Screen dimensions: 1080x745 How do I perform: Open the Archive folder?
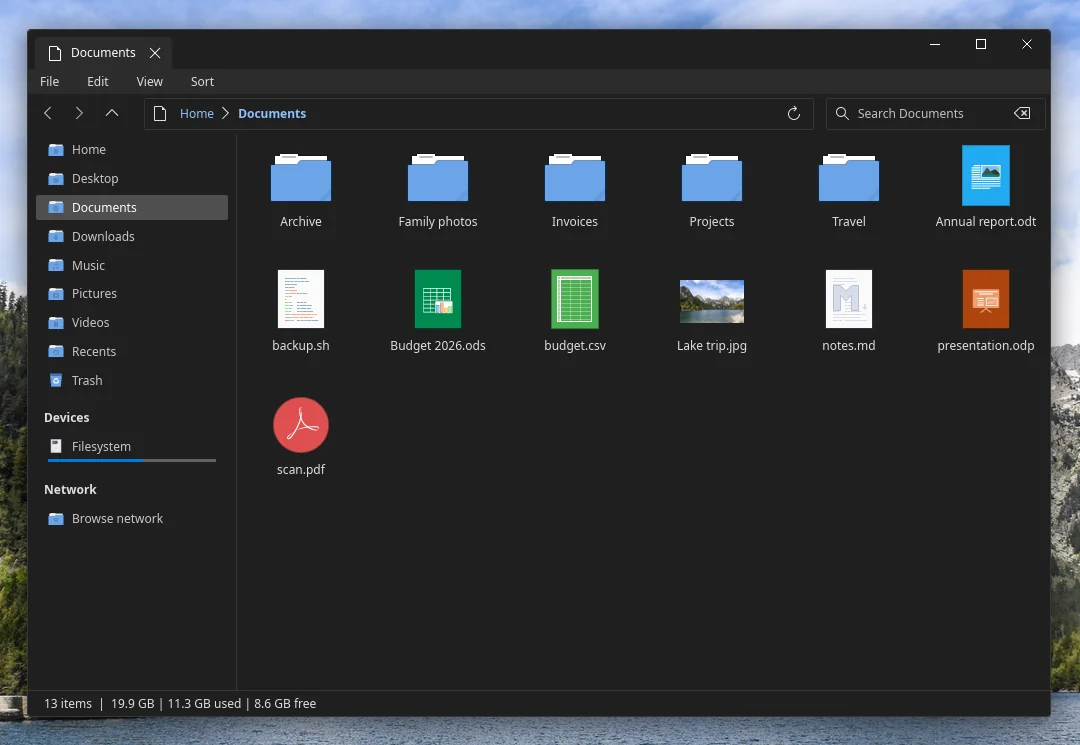point(300,178)
